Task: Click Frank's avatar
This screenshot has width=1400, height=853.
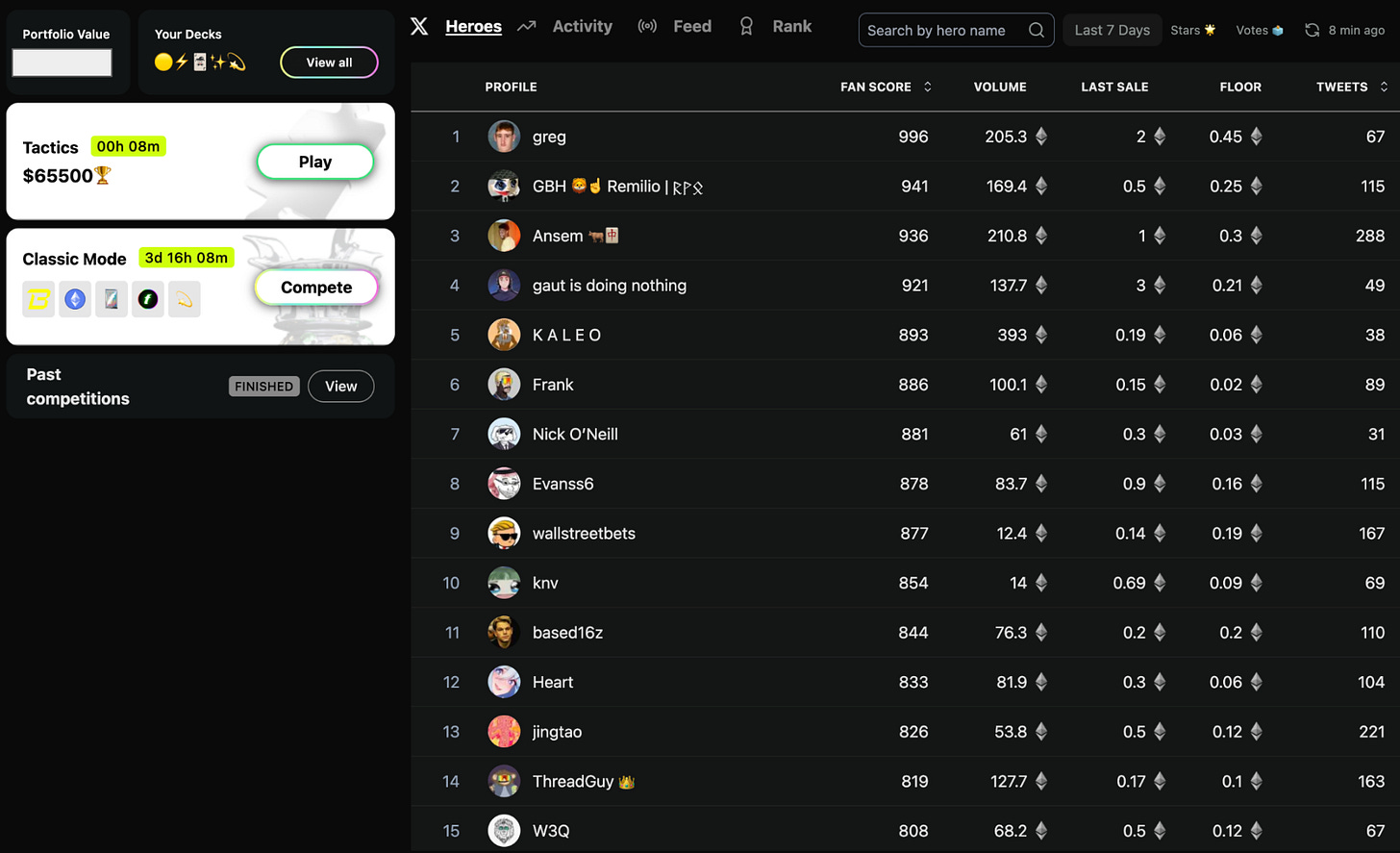Action: click(x=504, y=385)
